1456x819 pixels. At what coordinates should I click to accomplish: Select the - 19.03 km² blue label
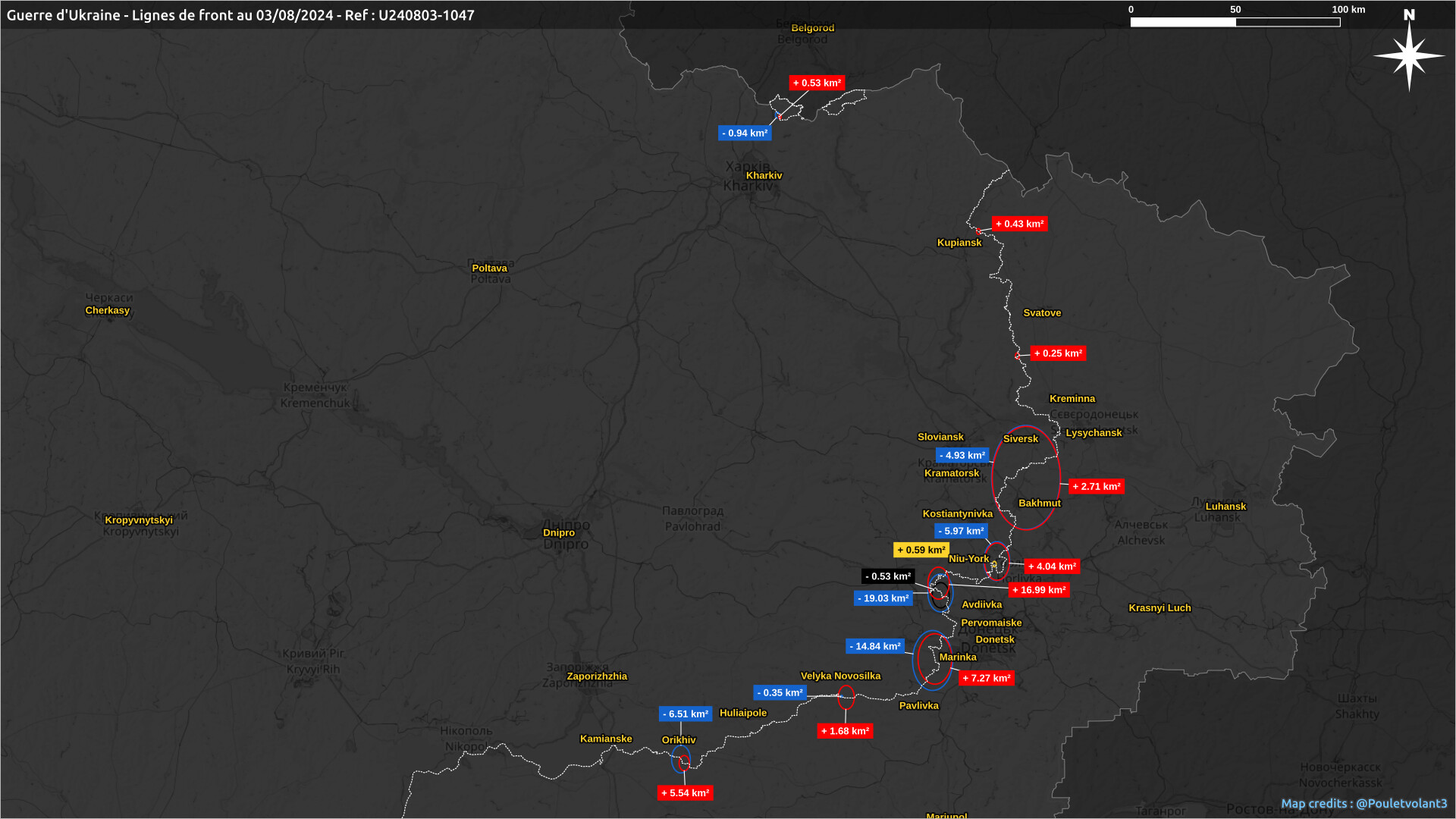point(883,598)
